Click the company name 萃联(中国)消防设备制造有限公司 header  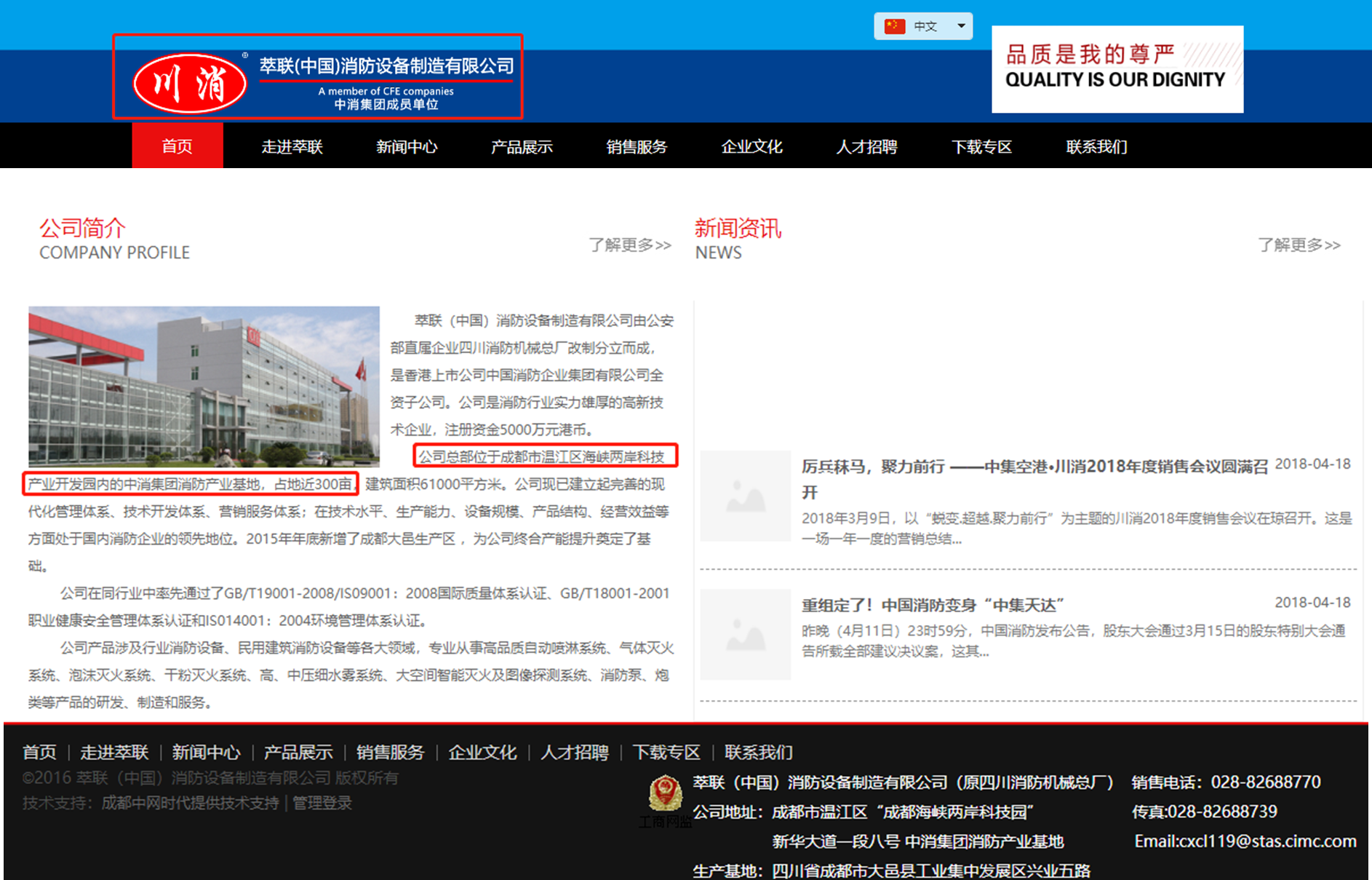[x=386, y=66]
